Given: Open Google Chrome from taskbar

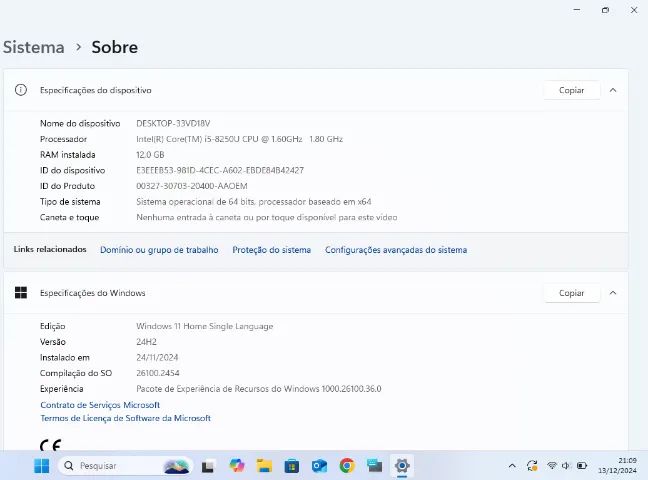Looking at the screenshot, I should 347,466.
